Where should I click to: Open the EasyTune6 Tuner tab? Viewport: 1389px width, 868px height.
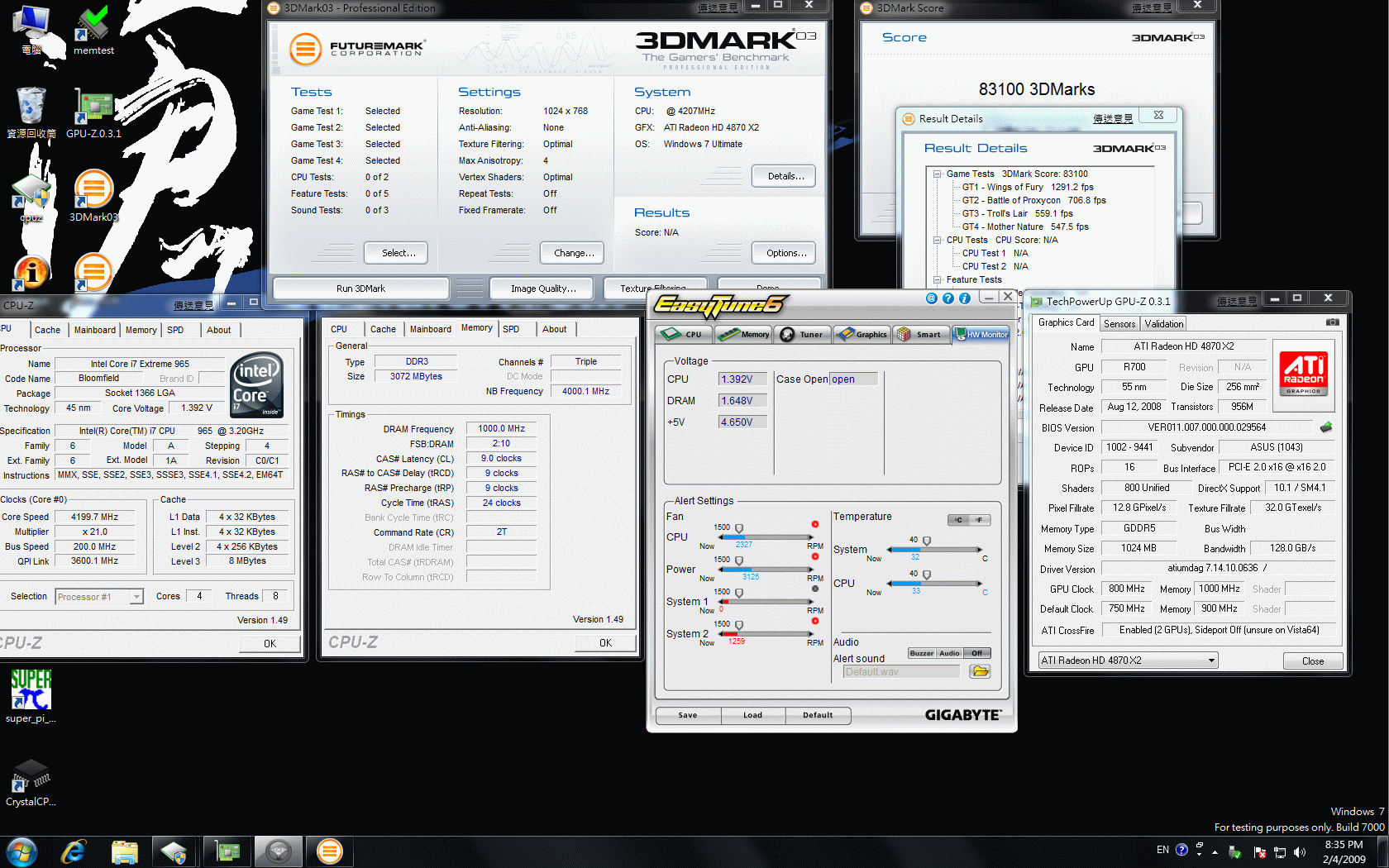[802, 334]
